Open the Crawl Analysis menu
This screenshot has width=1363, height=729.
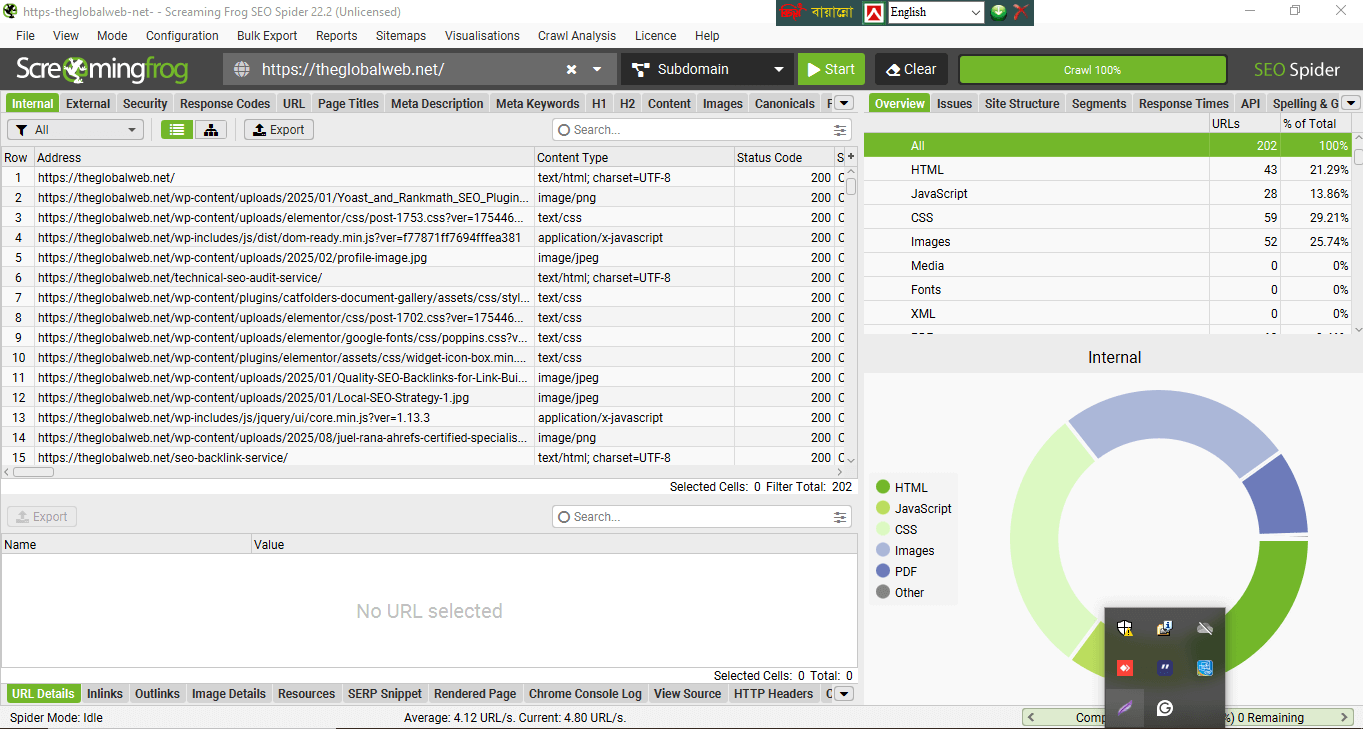tap(577, 35)
